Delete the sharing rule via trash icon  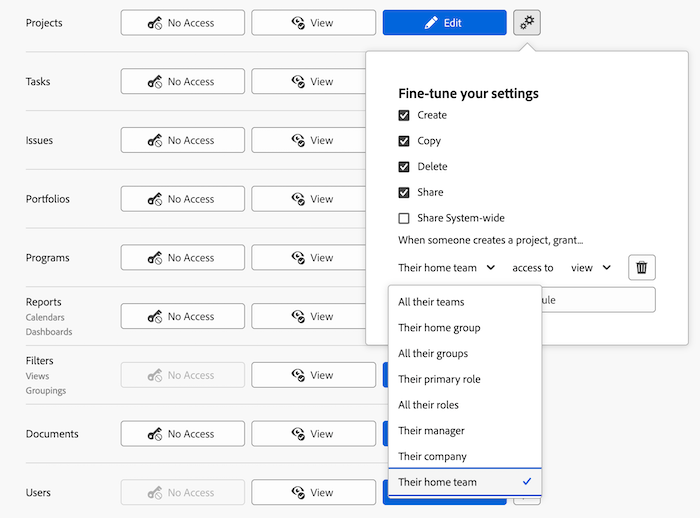pyautogui.click(x=642, y=268)
